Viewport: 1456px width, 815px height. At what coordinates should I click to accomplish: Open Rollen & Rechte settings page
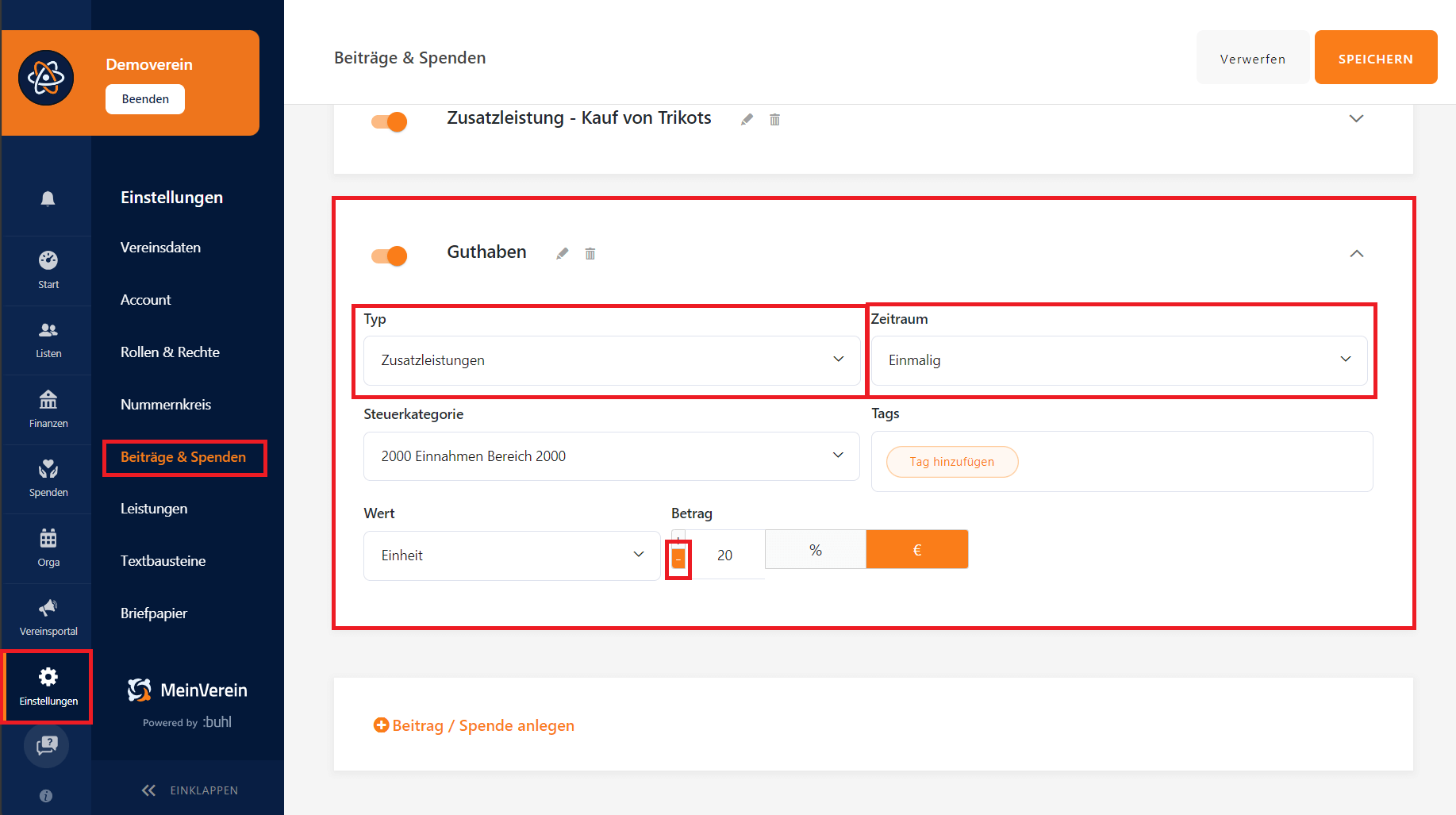pos(170,352)
